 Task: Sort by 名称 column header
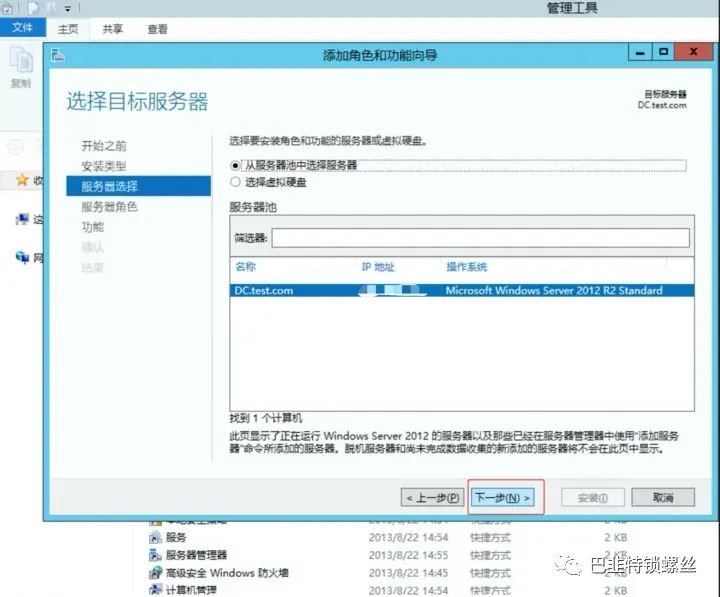[x=246, y=267]
